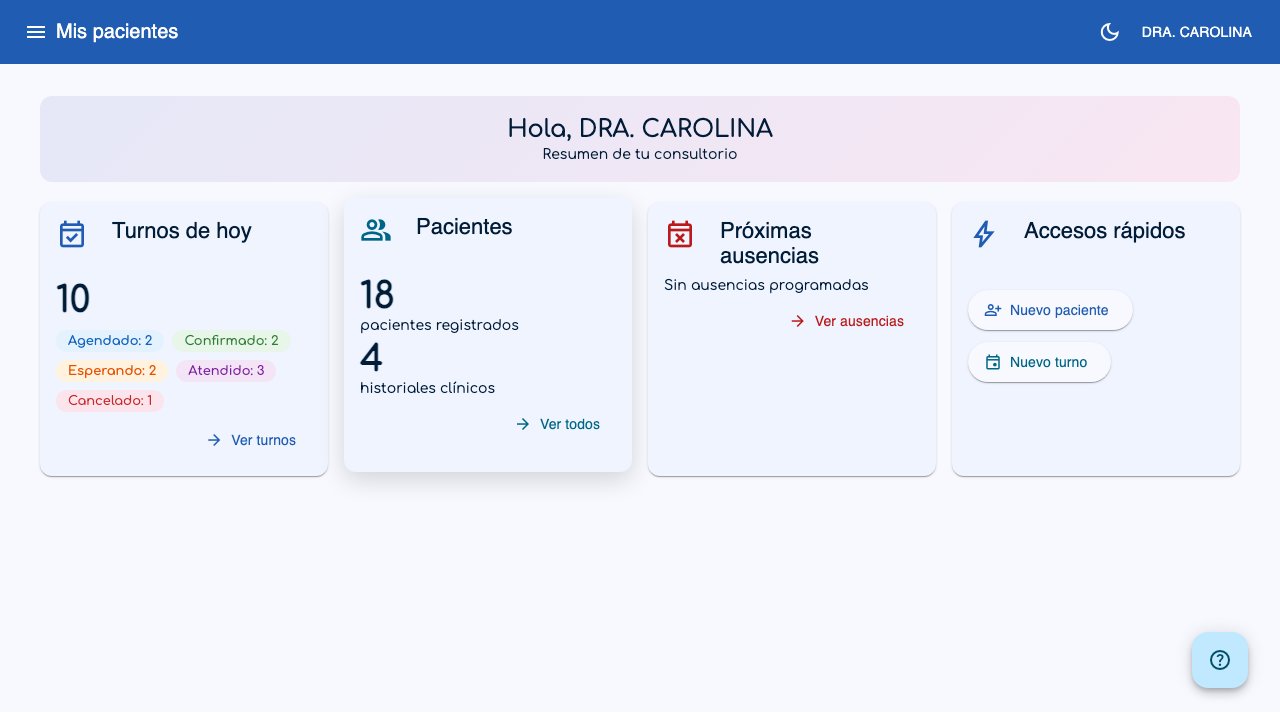Click the calendar-cancel icon on Próximas ausencias
The width and height of the screenshot is (1280, 720).
[680, 234]
